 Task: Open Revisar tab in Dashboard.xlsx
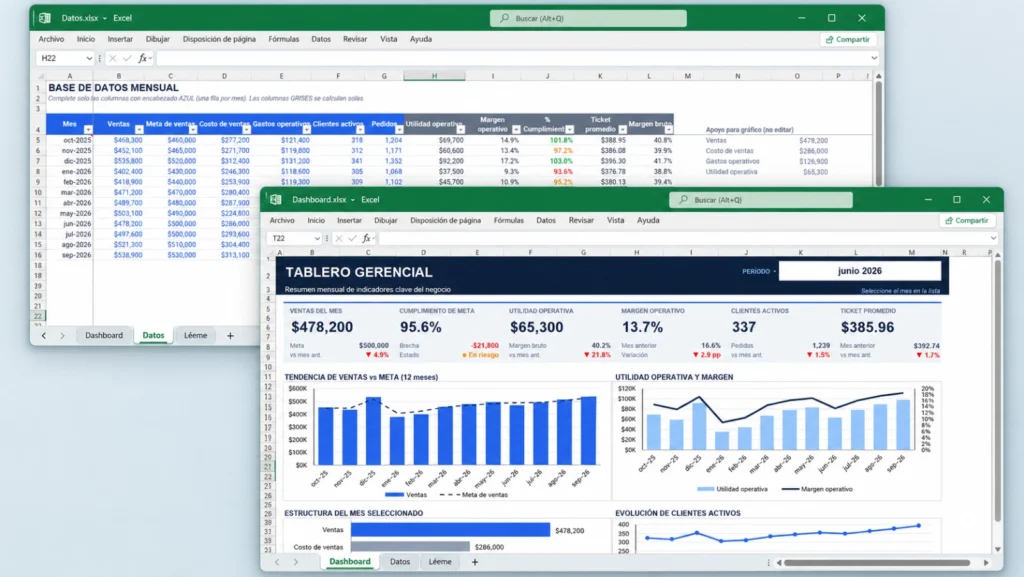pos(581,221)
